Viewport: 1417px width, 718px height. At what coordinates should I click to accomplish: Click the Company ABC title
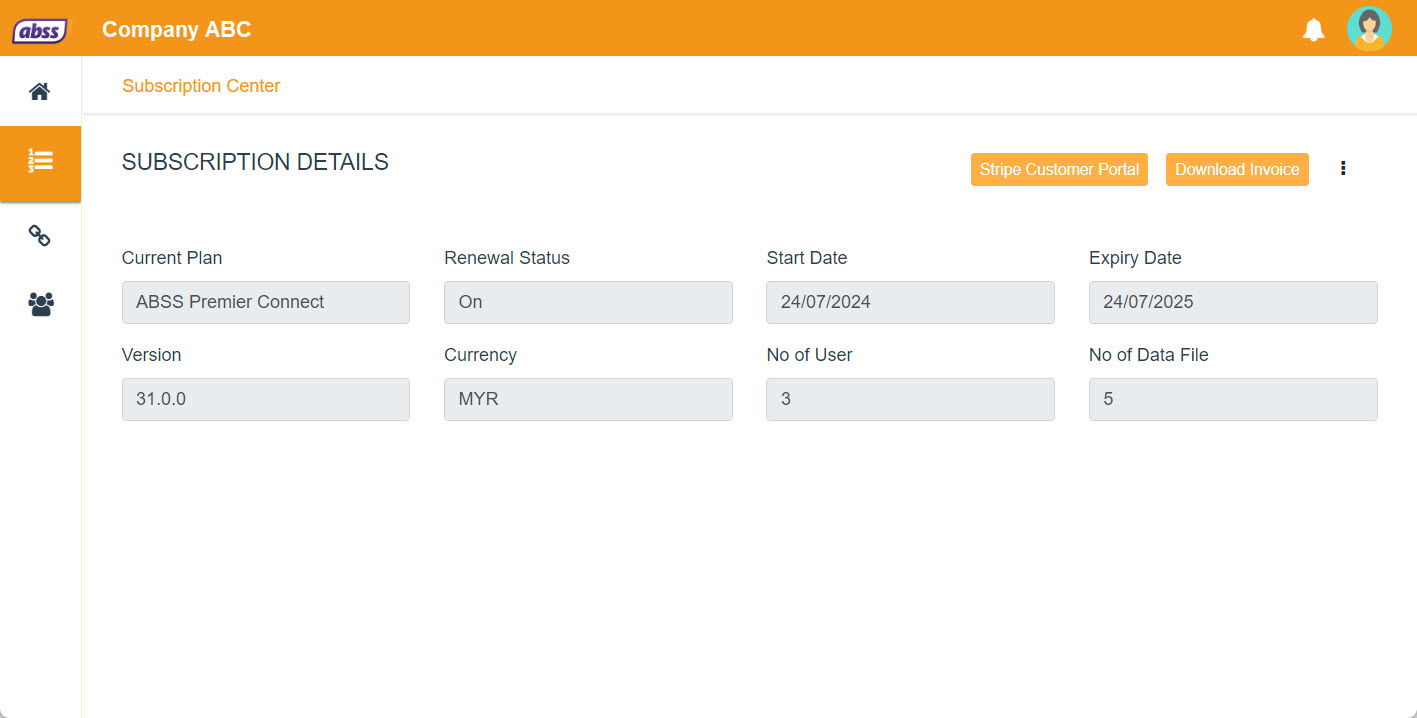click(176, 30)
